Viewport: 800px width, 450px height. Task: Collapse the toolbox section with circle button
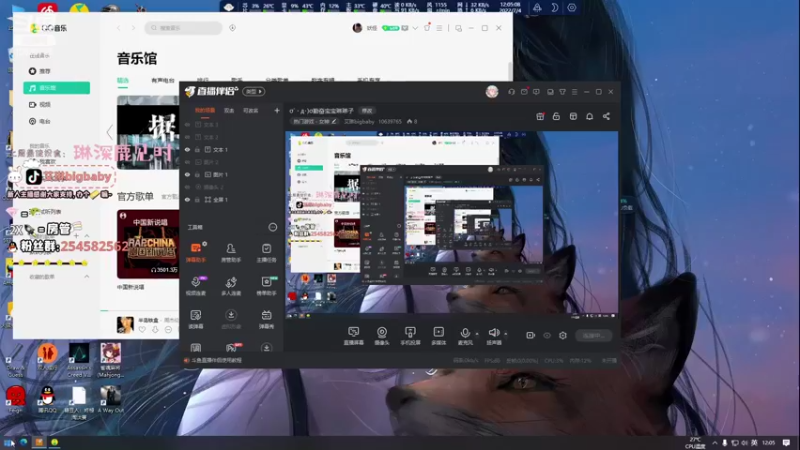coord(272,227)
